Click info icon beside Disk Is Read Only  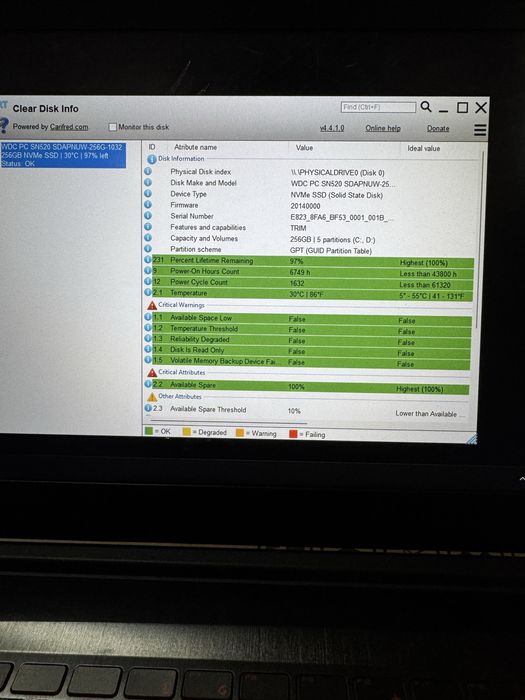[x=148, y=349]
